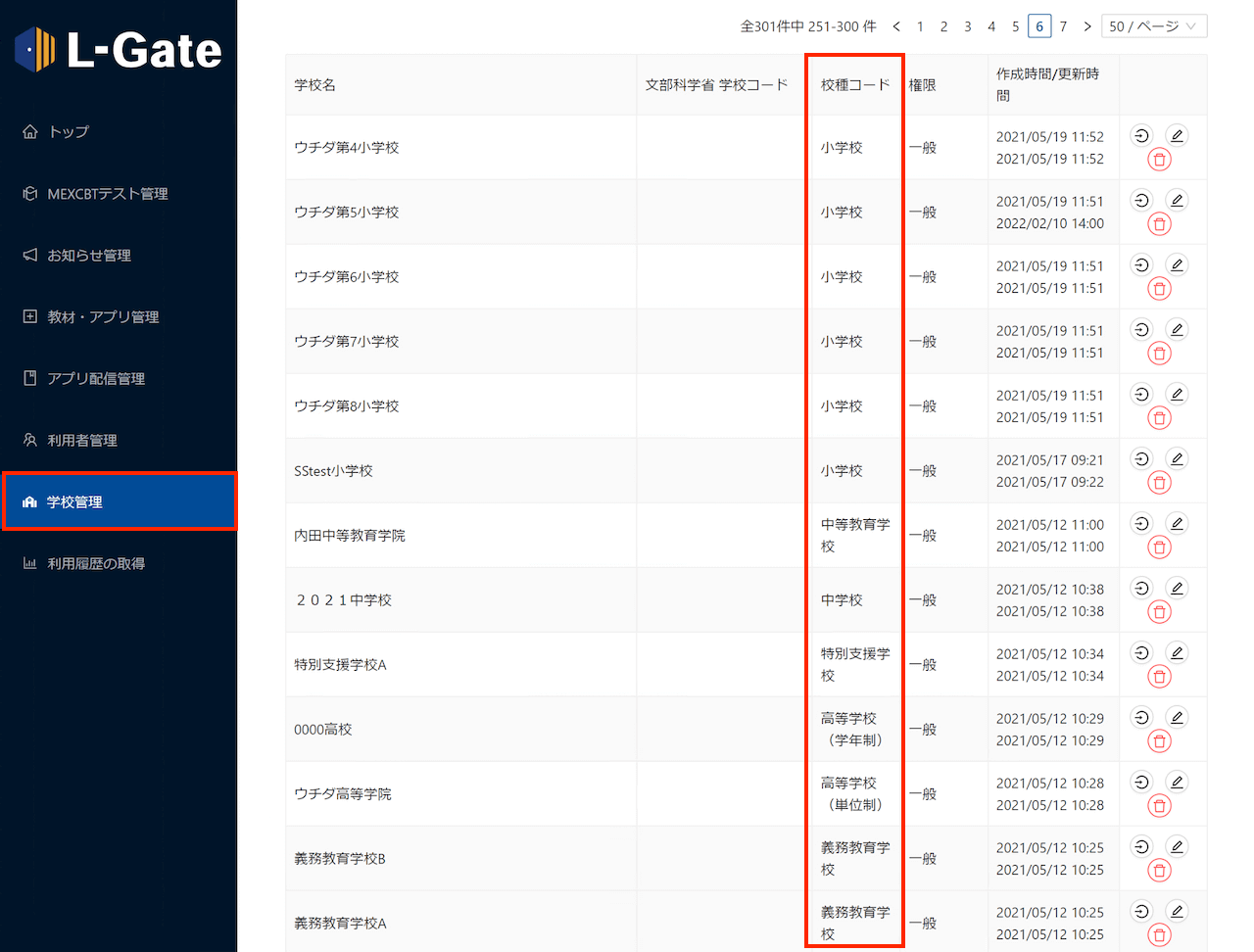Delete the SStest小学校 row via trash icon
This screenshot has width=1254, height=952.
(1159, 483)
